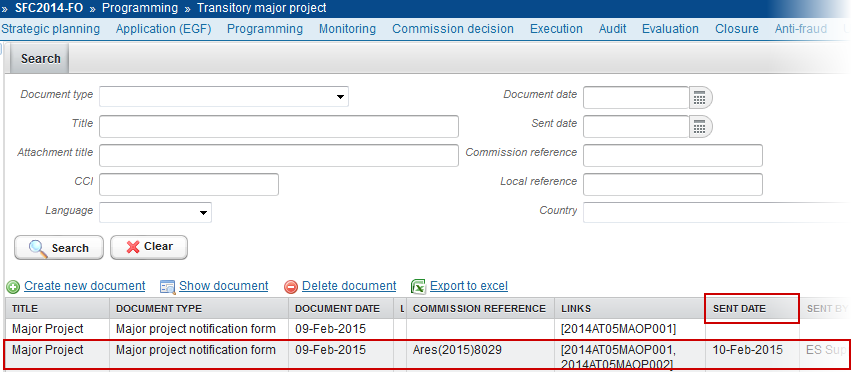Focus the Title input field

(279, 126)
